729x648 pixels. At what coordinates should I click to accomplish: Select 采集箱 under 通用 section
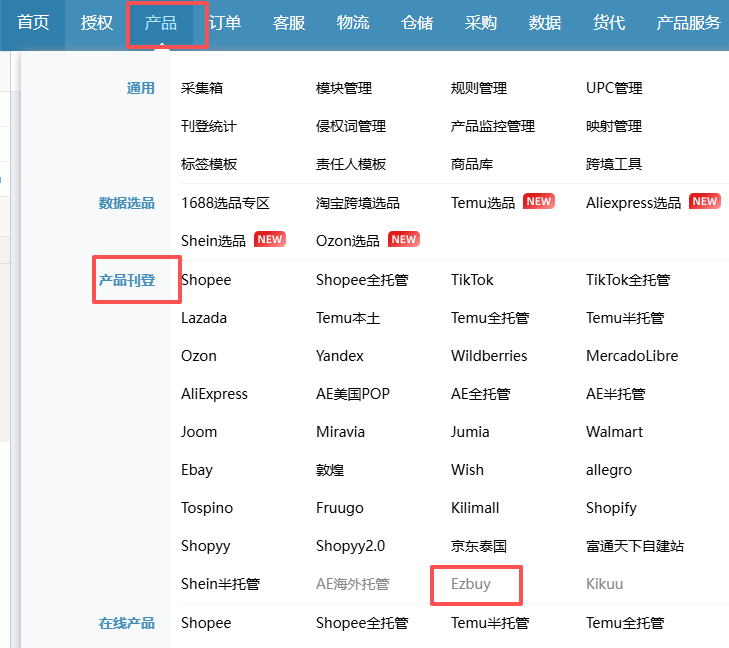pyautogui.click(x=202, y=88)
